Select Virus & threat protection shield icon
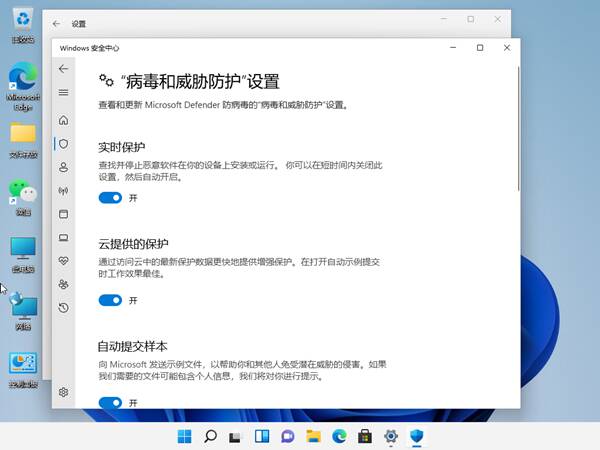The height and width of the screenshot is (450, 600). (64, 144)
